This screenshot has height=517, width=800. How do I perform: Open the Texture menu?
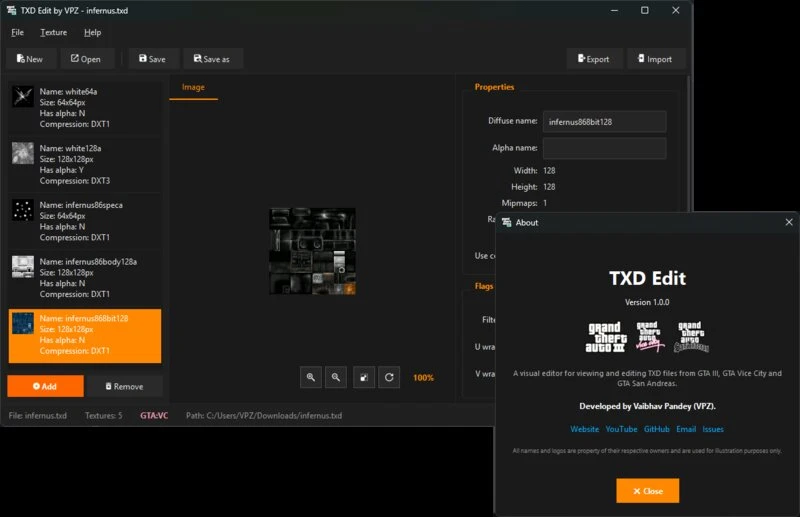coord(54,32)
